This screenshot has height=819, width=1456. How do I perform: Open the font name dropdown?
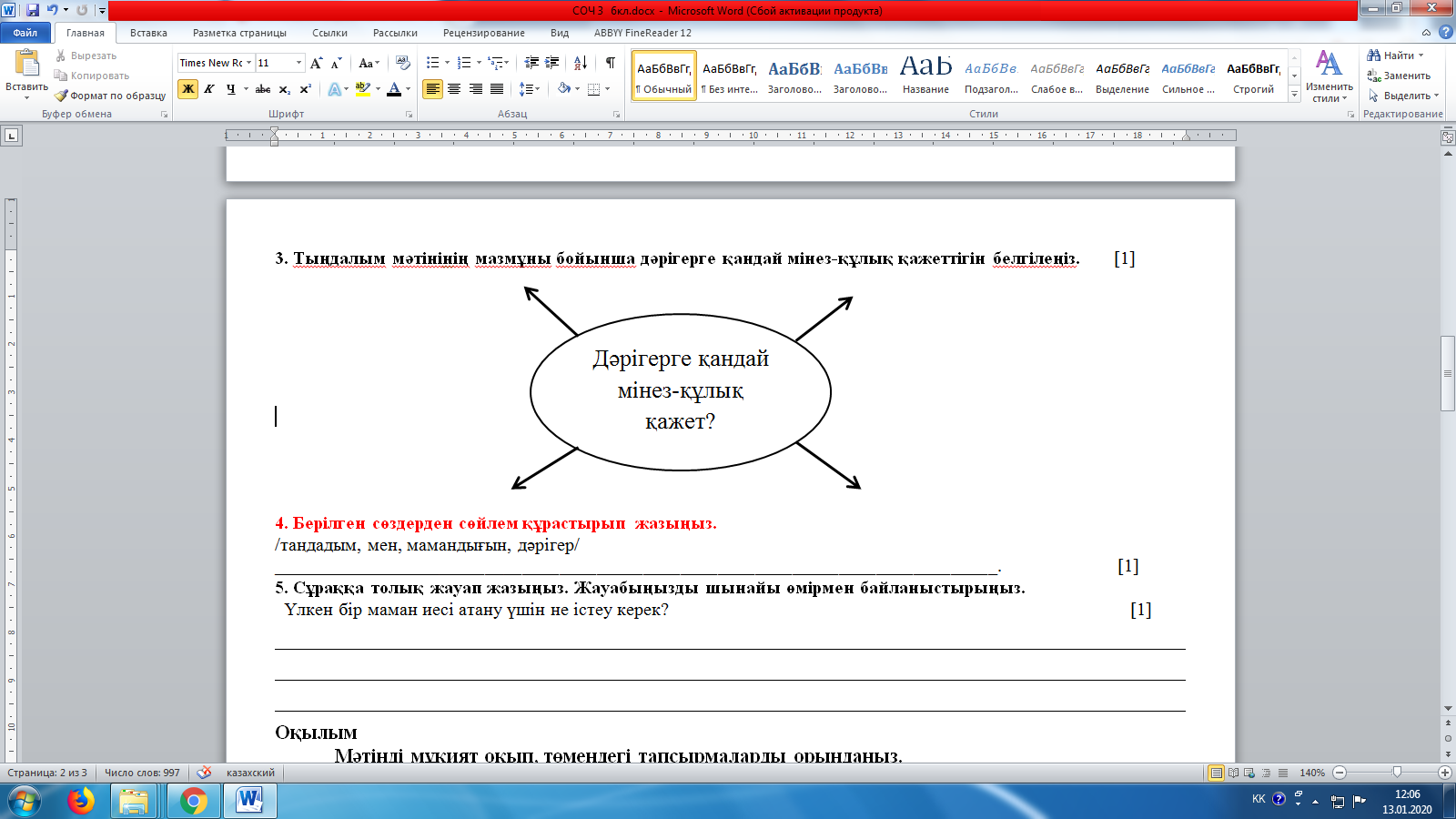pos(248,63)
